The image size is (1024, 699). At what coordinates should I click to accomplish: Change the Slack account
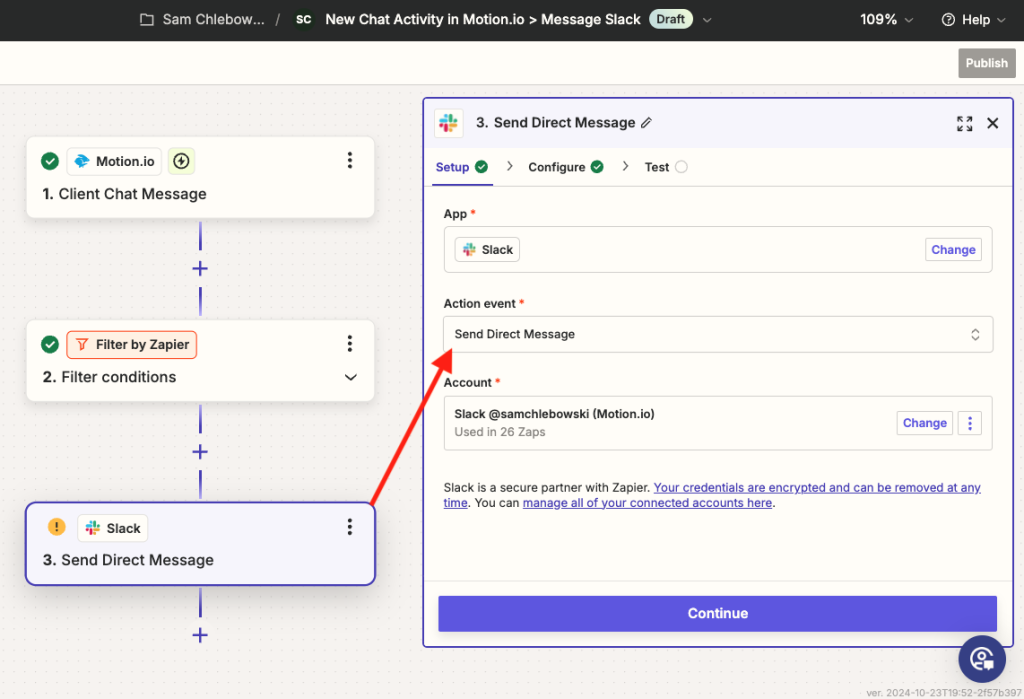(x=924, y=423)
